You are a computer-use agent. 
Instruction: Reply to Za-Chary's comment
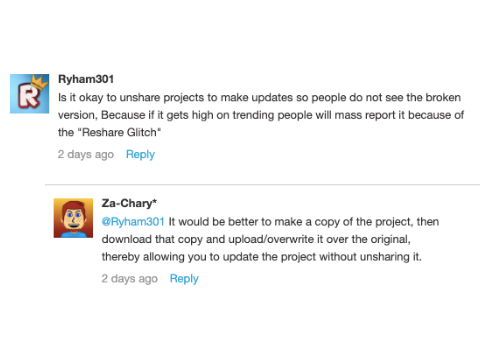(x=184, y=278)
